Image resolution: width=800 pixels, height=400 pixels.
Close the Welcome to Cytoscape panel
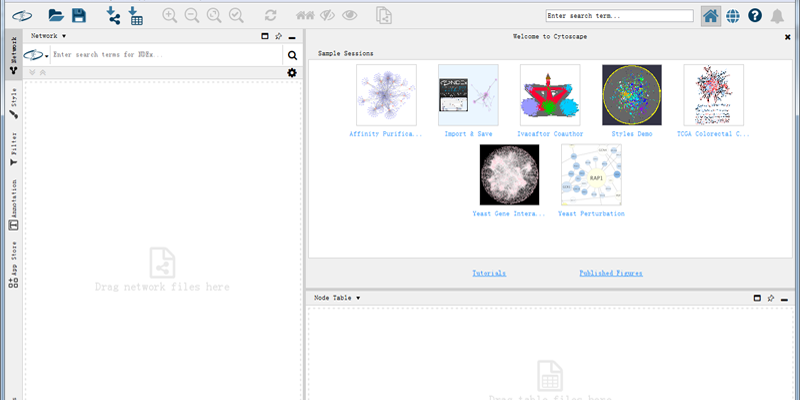tap(788, 37)
